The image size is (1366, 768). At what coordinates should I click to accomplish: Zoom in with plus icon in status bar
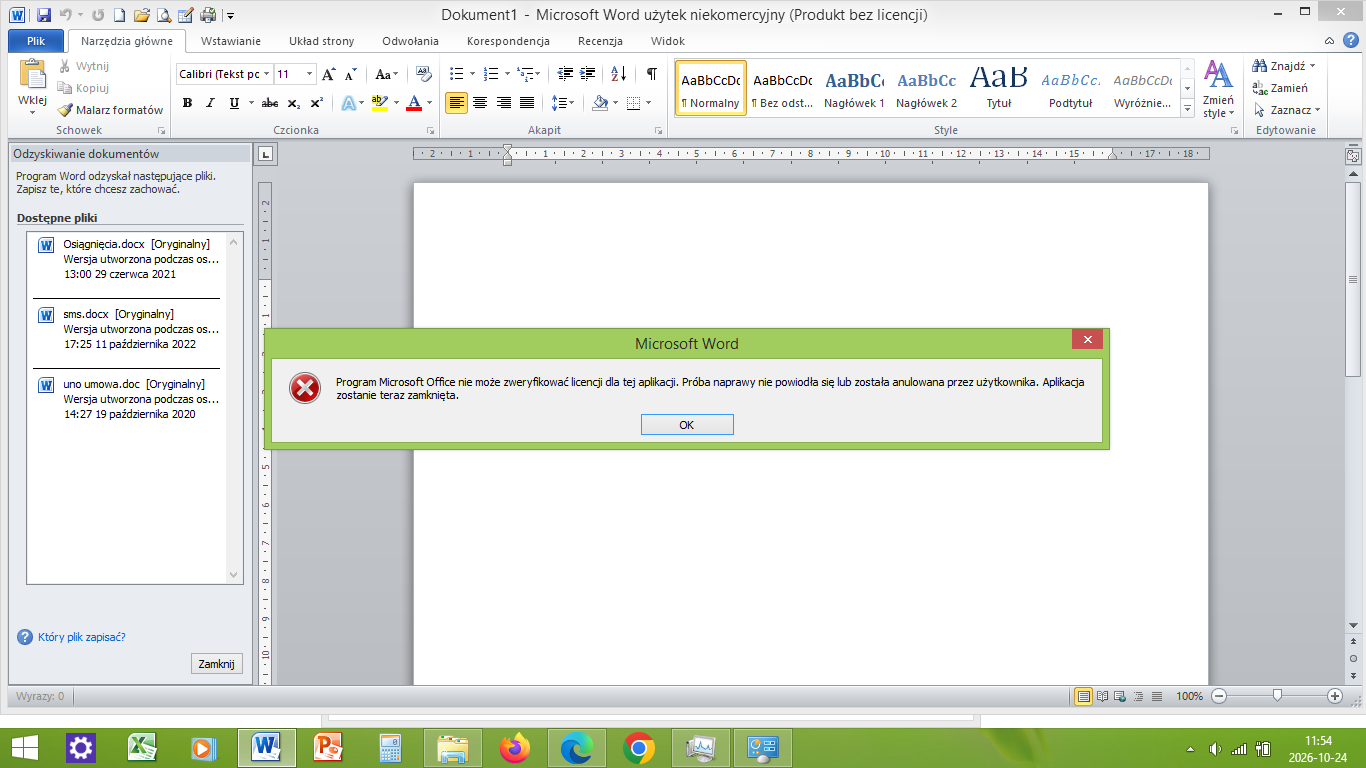point(1335,696)
